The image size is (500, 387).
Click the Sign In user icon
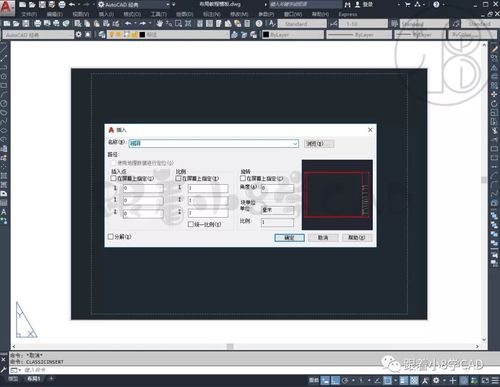358,4
